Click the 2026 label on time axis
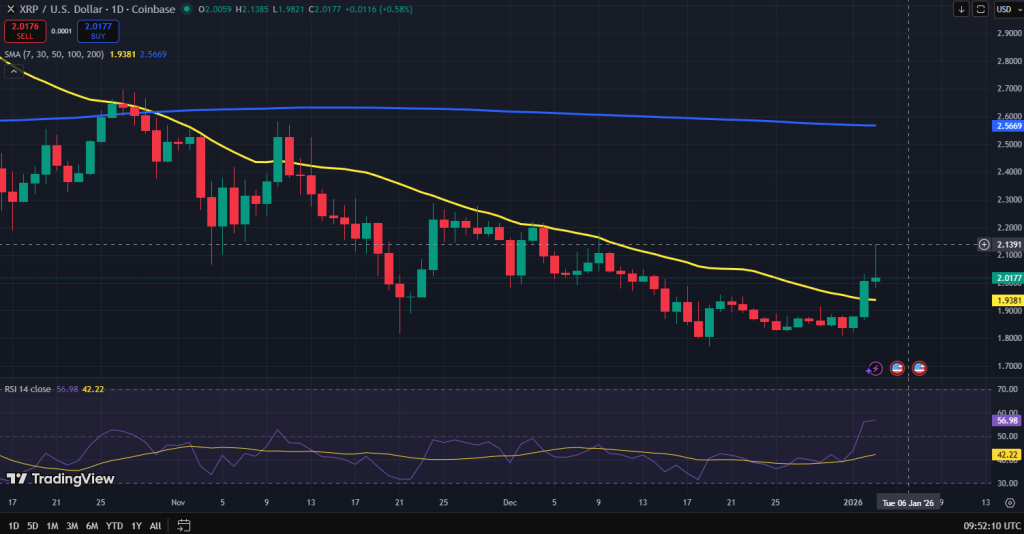This screenshot has width=1024, height=534. (853, 503)
